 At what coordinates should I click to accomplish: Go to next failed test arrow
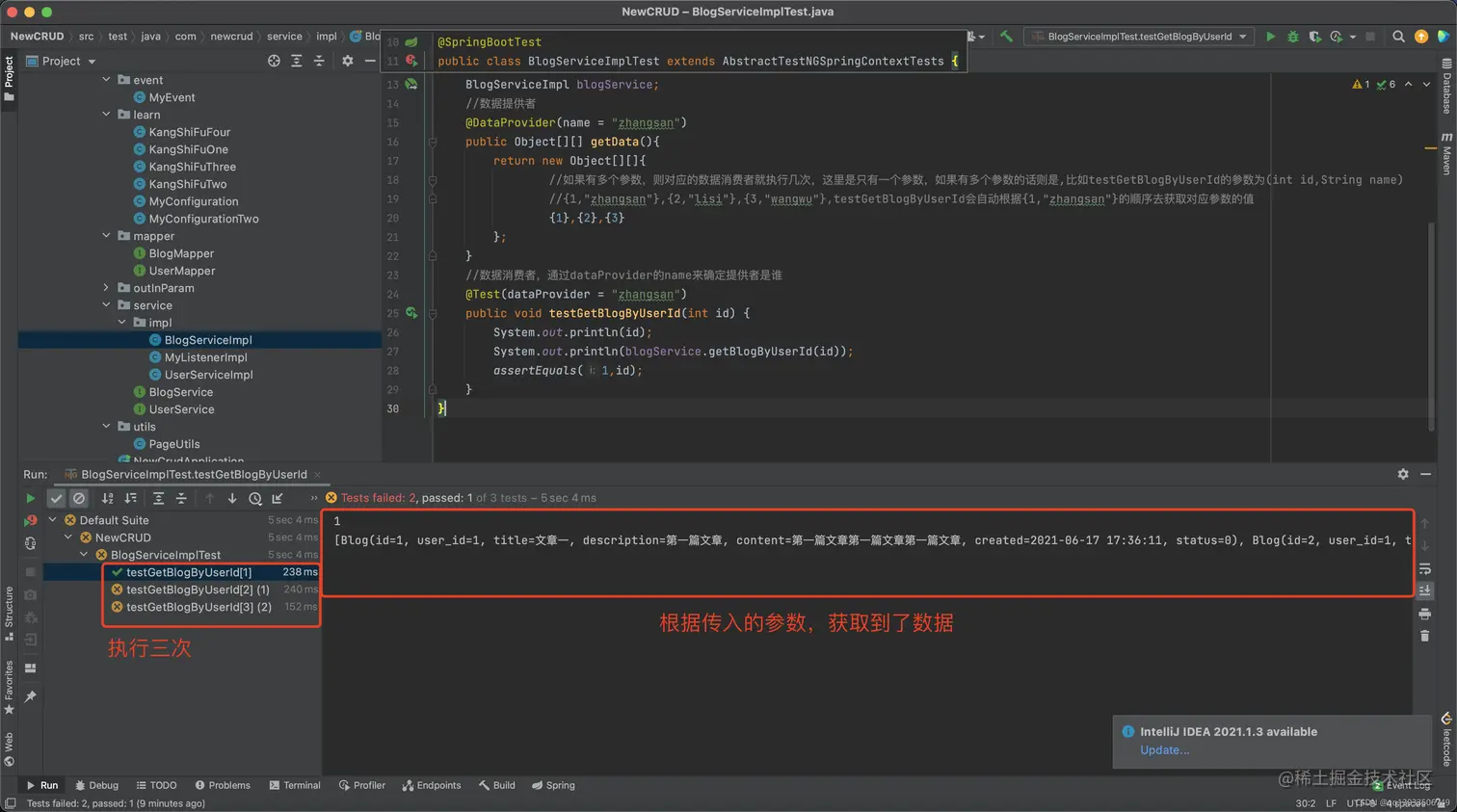[x=232, y=498]
